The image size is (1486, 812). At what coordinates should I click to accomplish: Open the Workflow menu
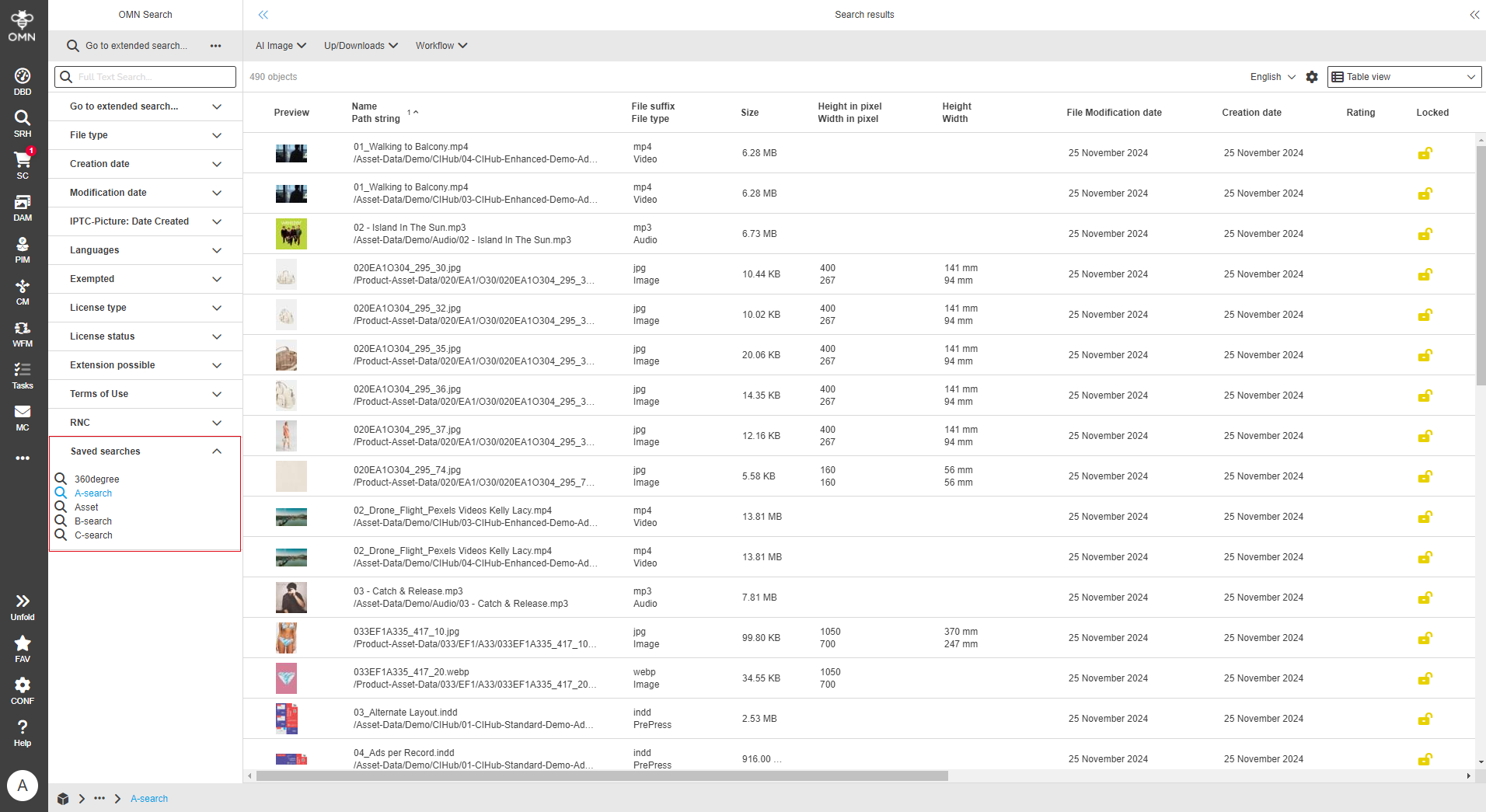[440, 45]
